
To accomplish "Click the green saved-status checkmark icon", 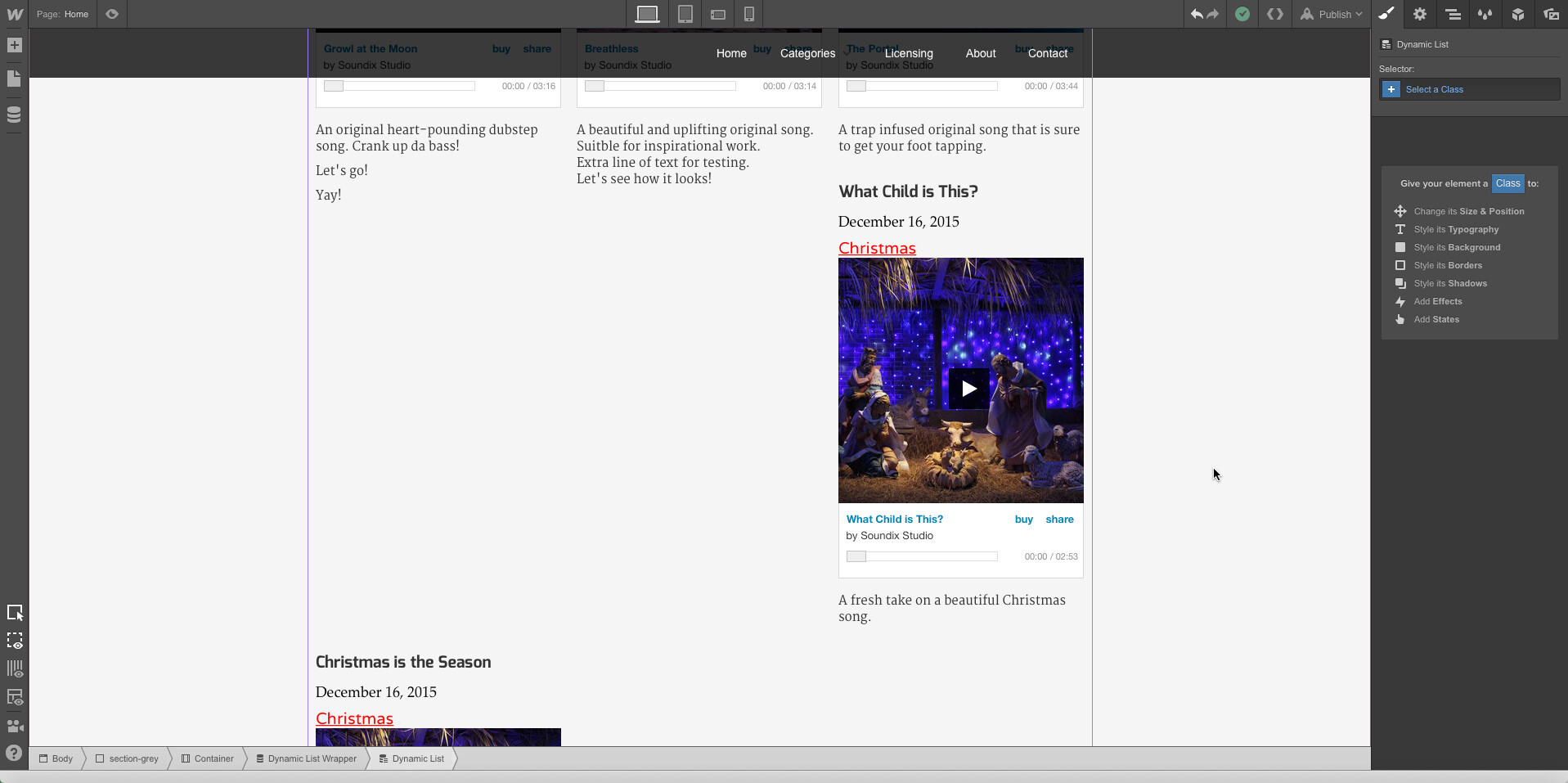I will 1242,14.
